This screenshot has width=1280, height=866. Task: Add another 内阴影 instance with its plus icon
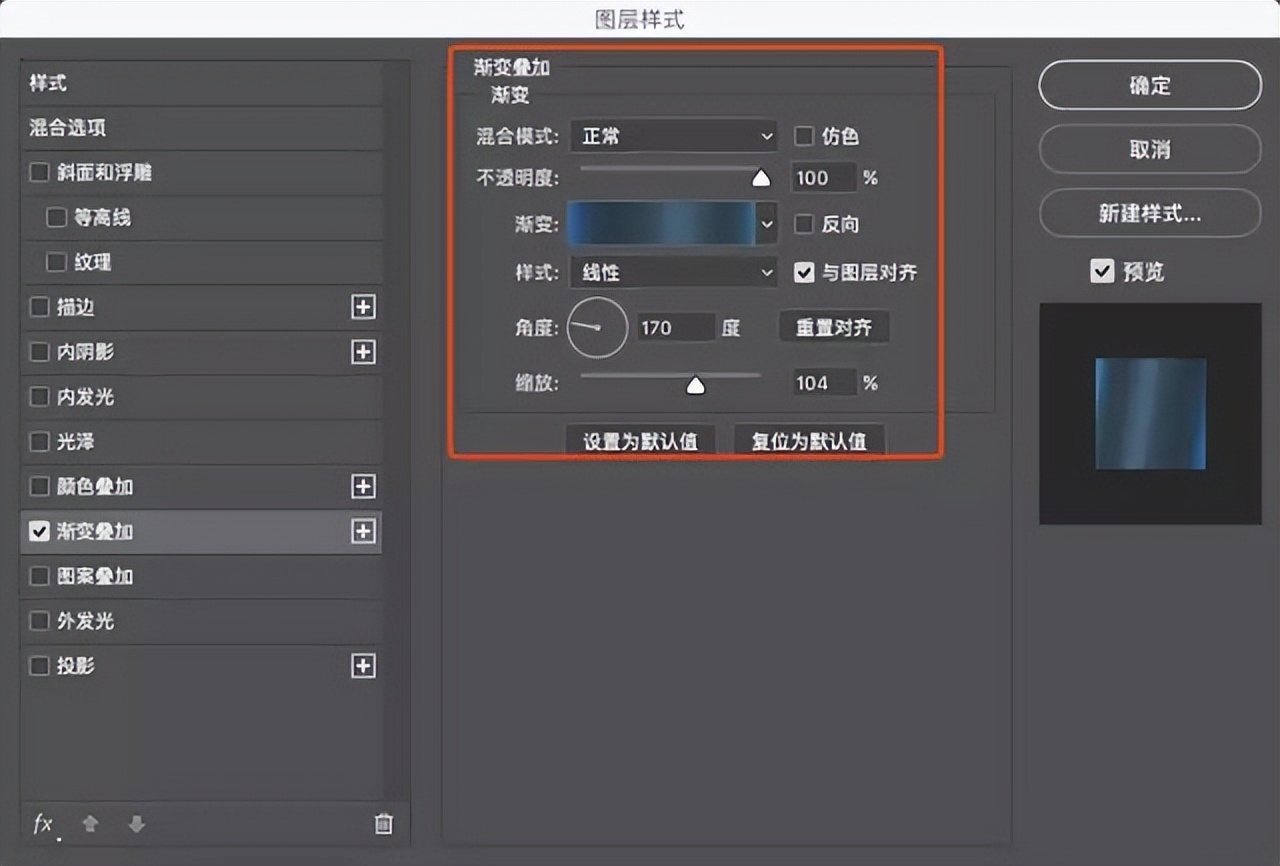(363, 352)
